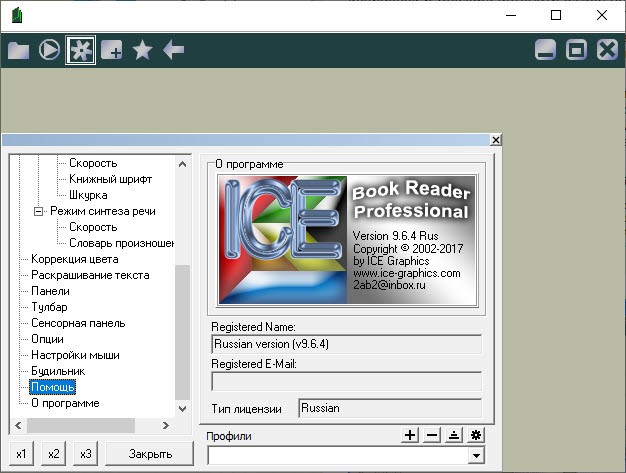Click www.ice-graphics.com text in banner
Screen dimensions: 626x473
[406, 273]
